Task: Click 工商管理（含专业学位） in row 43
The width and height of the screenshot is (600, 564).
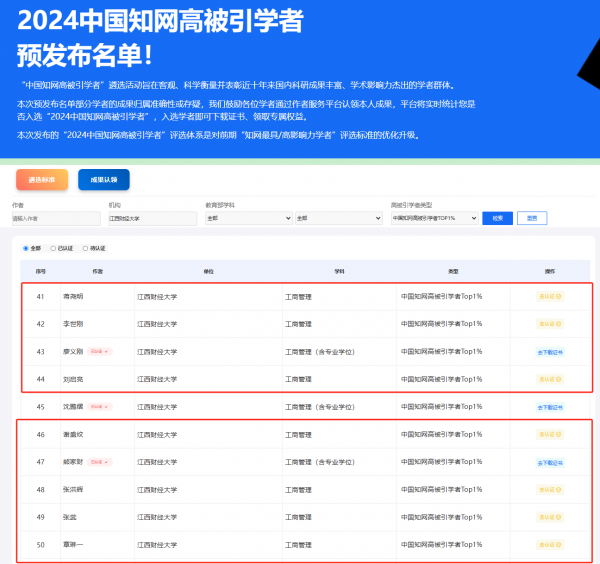Action: click(320, 352)
